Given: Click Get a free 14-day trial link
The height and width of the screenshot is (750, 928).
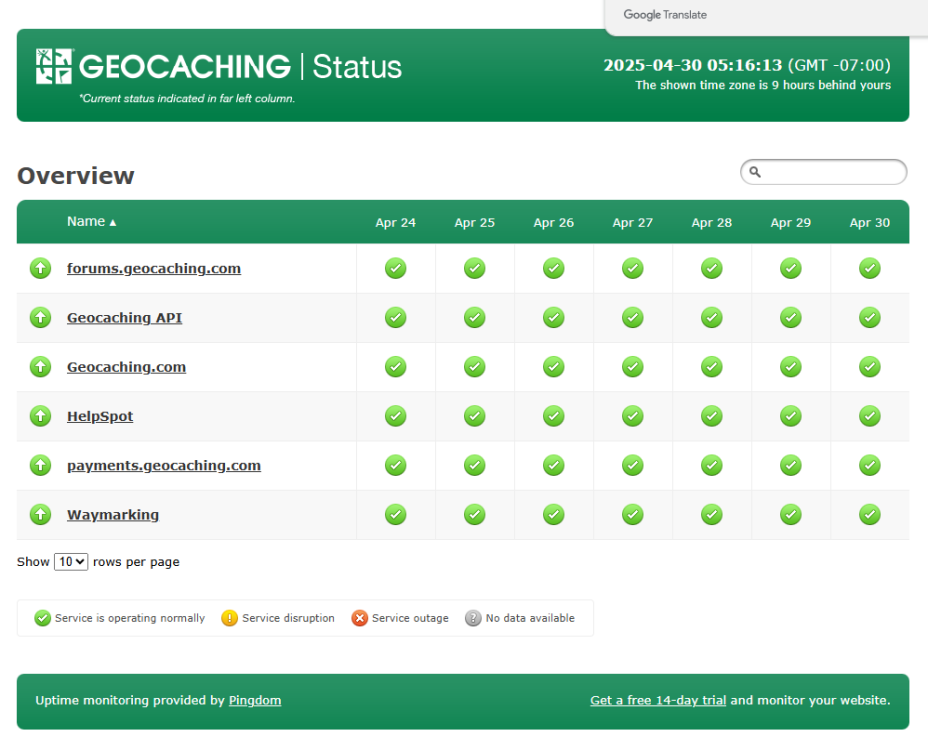Looking at the screenshot, I should (x=657, y=700).
